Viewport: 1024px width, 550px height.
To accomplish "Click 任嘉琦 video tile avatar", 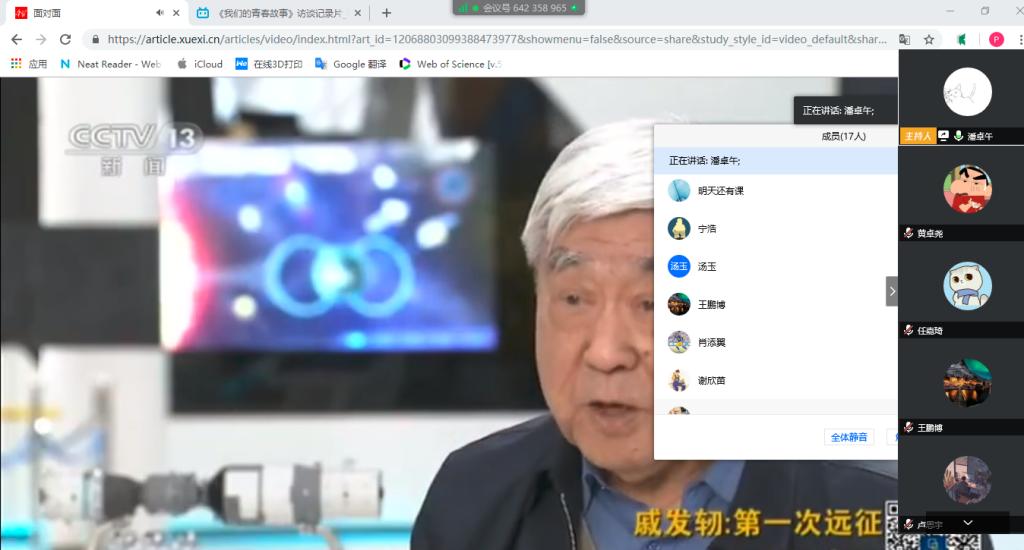I will (967, 286).
